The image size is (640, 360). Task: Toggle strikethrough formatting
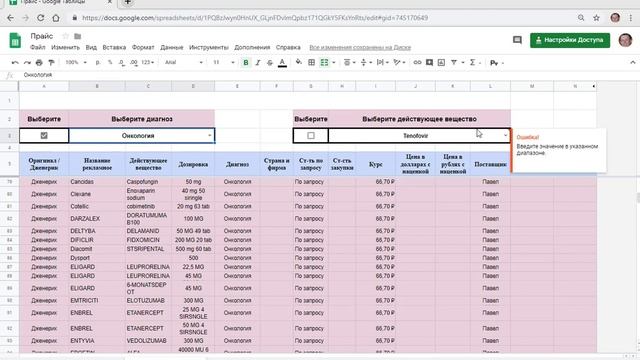[x=270, y=62]
